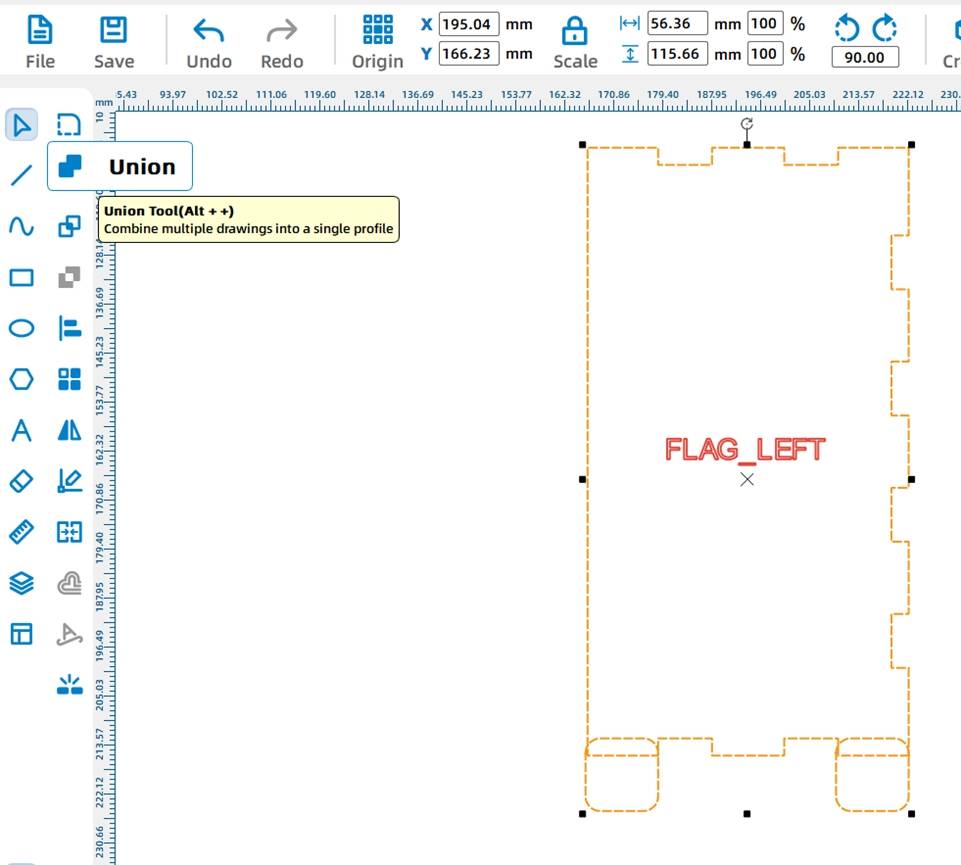Screen dimensions: 961x865
Task: Choose the curve drawing tool
Action: [x=22, y=227]
